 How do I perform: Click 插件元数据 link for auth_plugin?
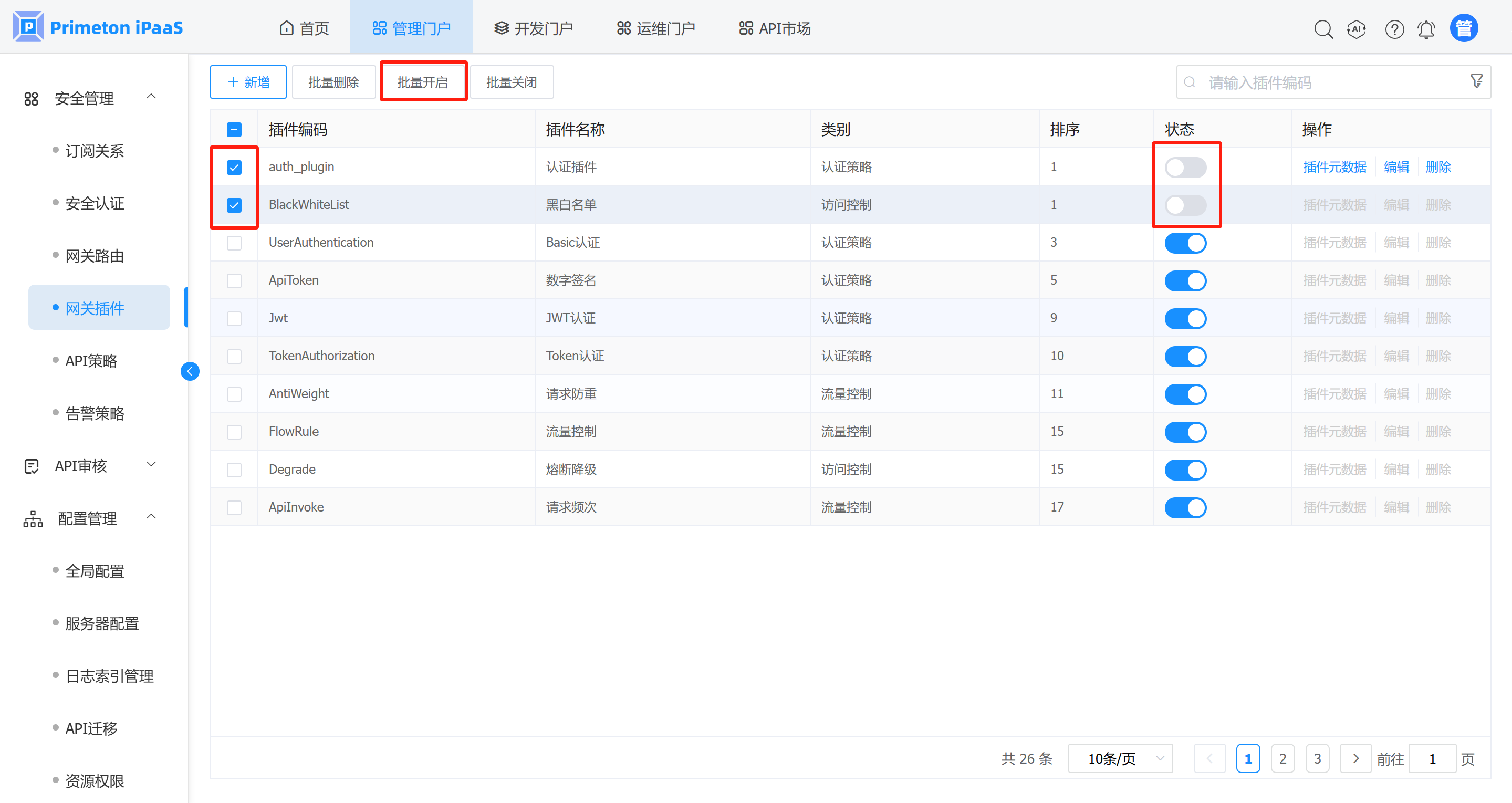tap(1334, 168)
